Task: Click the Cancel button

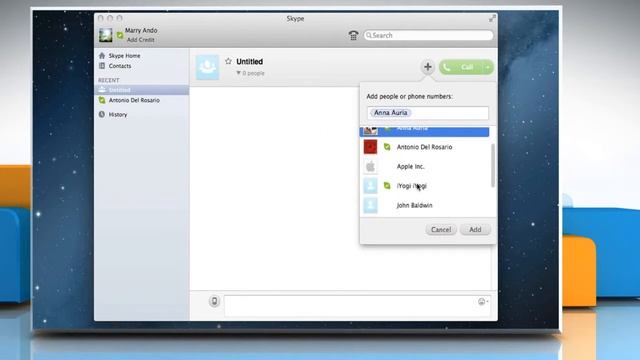Action: click(x=441, y=229)
